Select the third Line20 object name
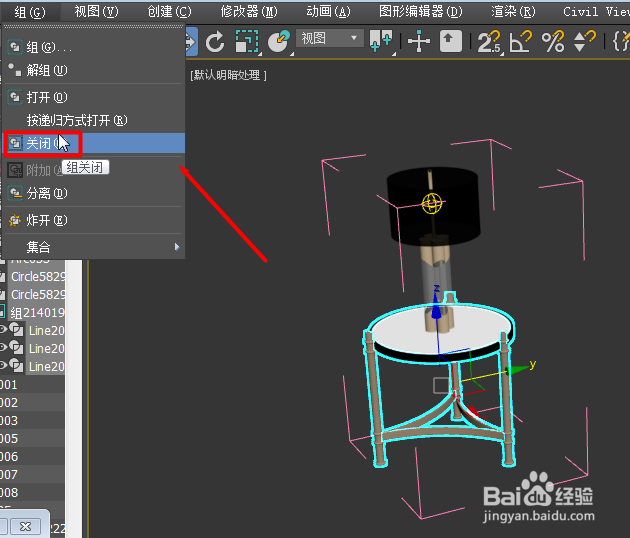This screenshot has height=538, width=630. (x=47, y=366)
